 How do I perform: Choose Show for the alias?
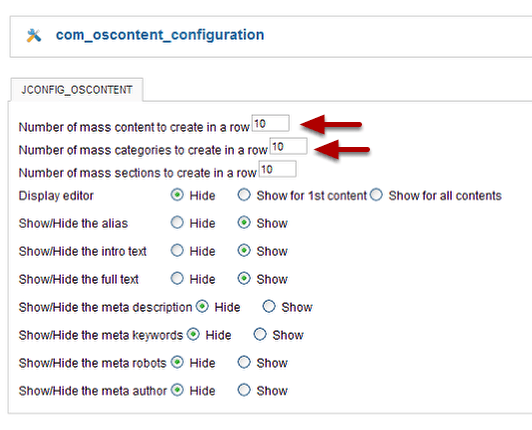[x=244, y=223]
